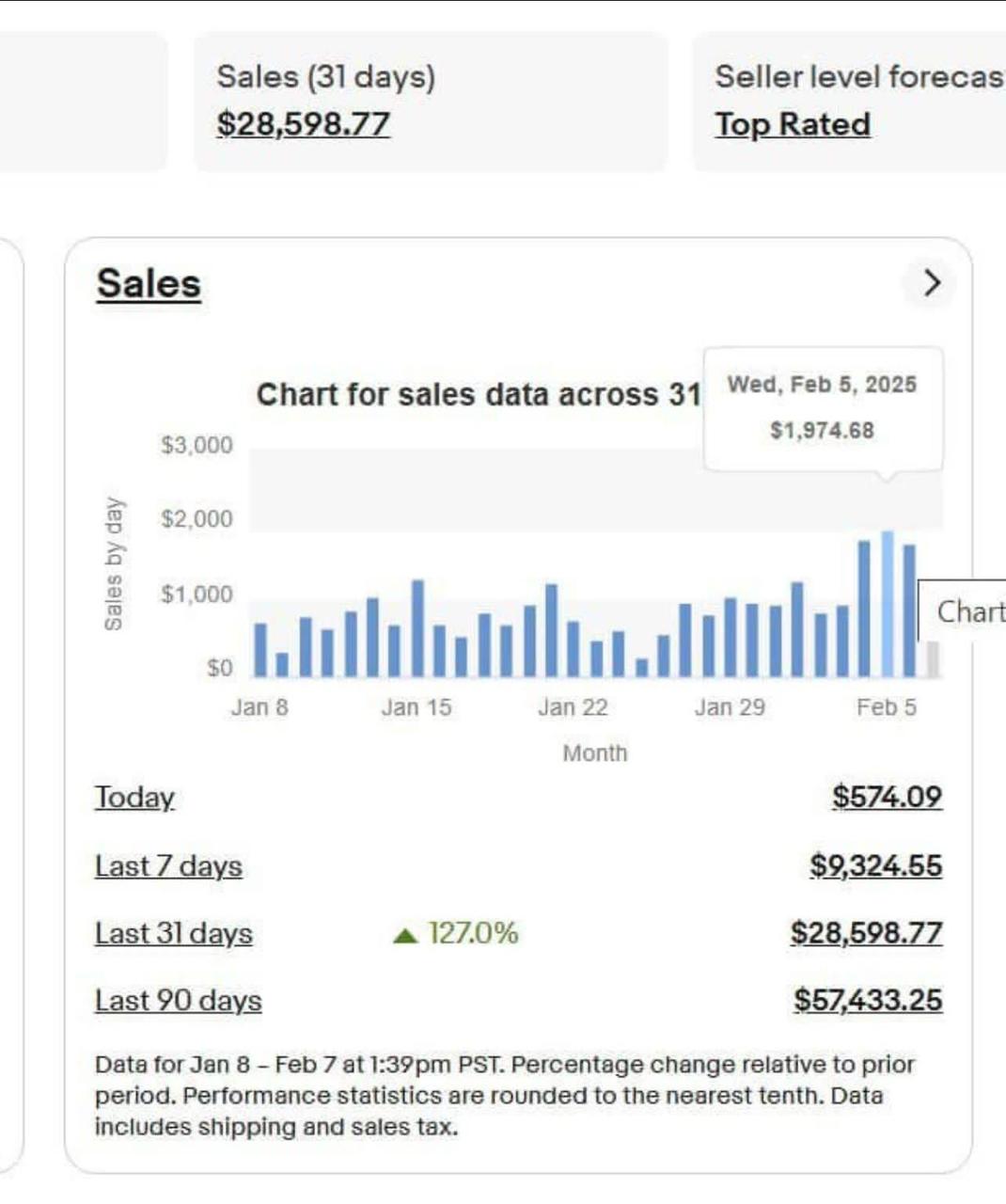Dismiss the Feb 5 tooltip popup

(x=824, y=406)
